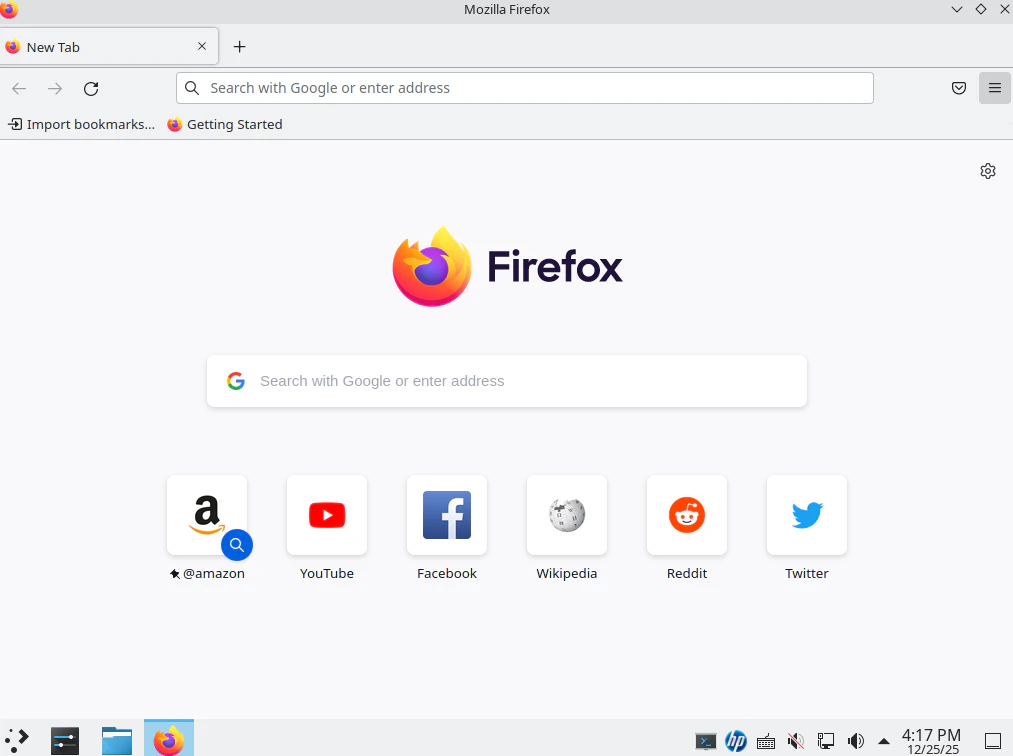
Task: Open a new tab with plus button
Action: point(239,47)
